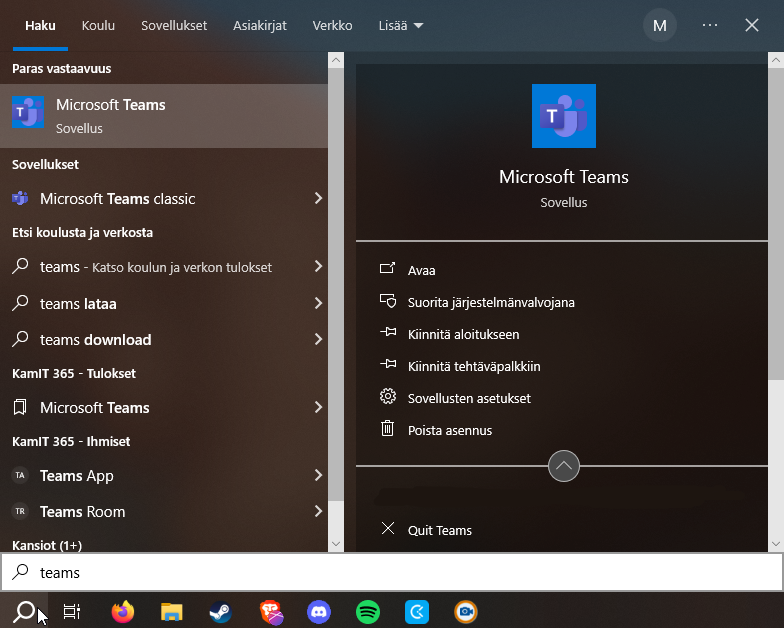
Task: Click the TA avatar for Teams App
Action: 20,475
